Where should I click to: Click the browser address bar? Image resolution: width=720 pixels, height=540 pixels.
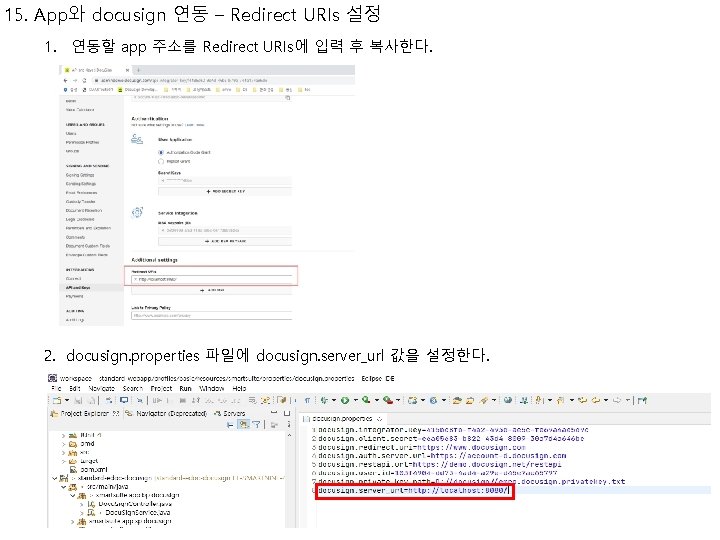click(223, 80)
